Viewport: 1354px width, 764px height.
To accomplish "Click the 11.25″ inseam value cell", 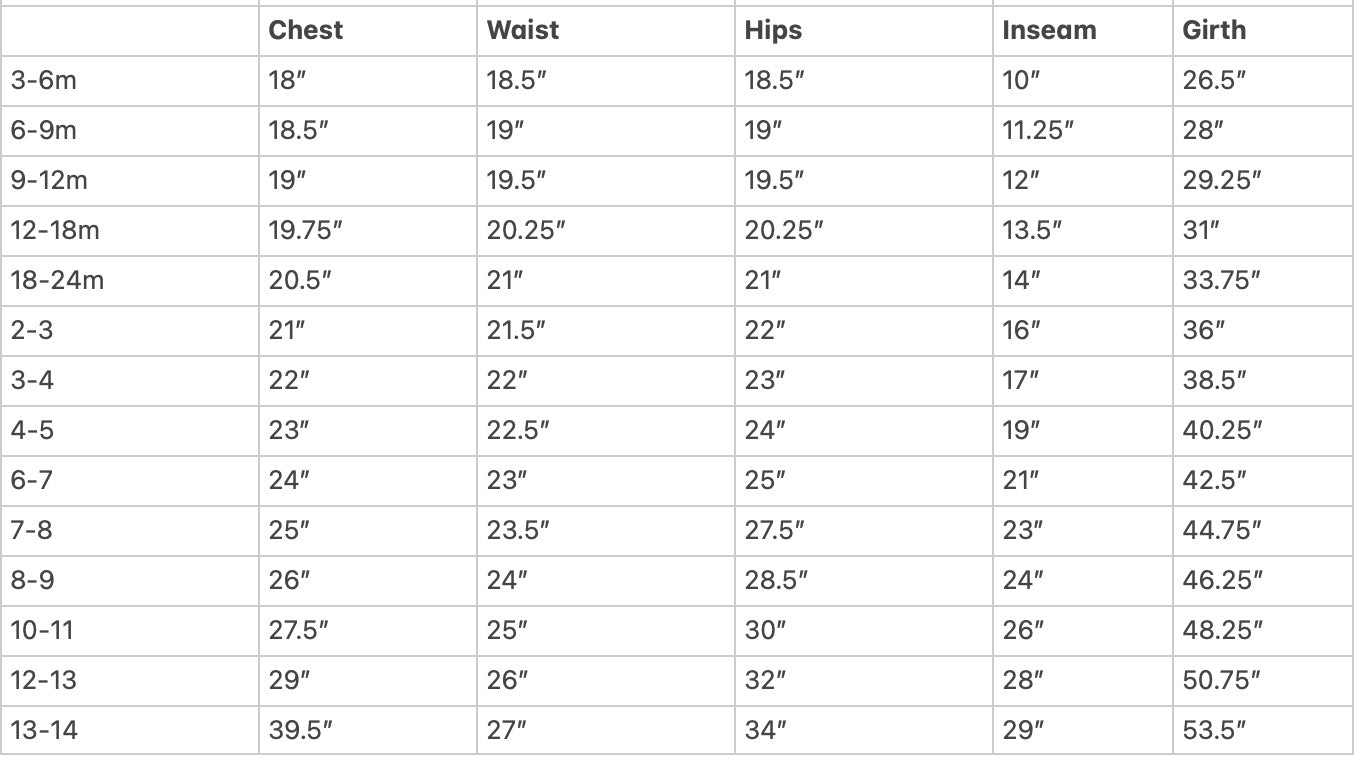I will [1038, 130].
